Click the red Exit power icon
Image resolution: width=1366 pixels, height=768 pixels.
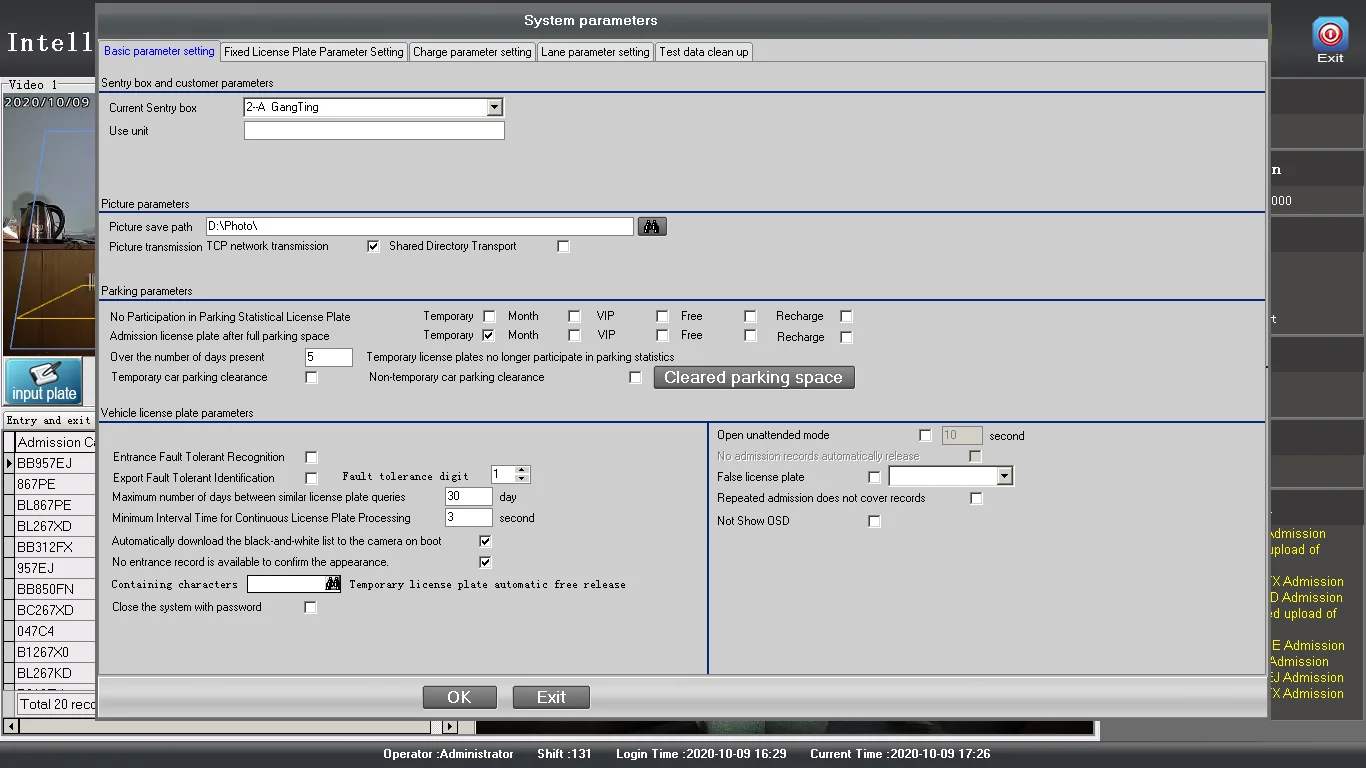coord(1329,35)
